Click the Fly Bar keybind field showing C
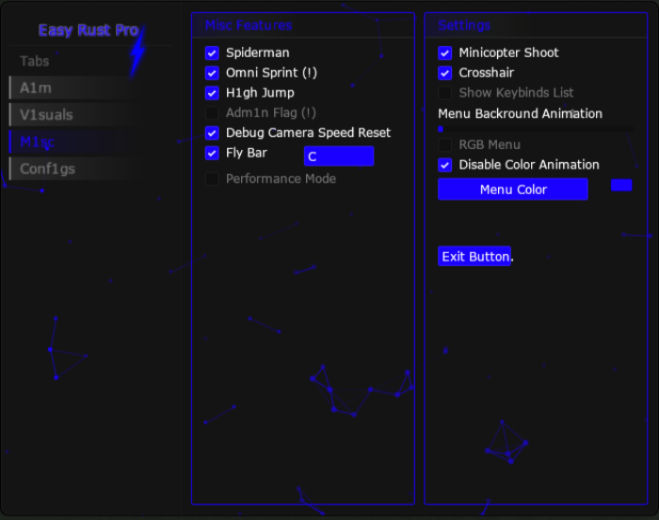The height and width of the screenshot is (520, 659). point(338,156)
